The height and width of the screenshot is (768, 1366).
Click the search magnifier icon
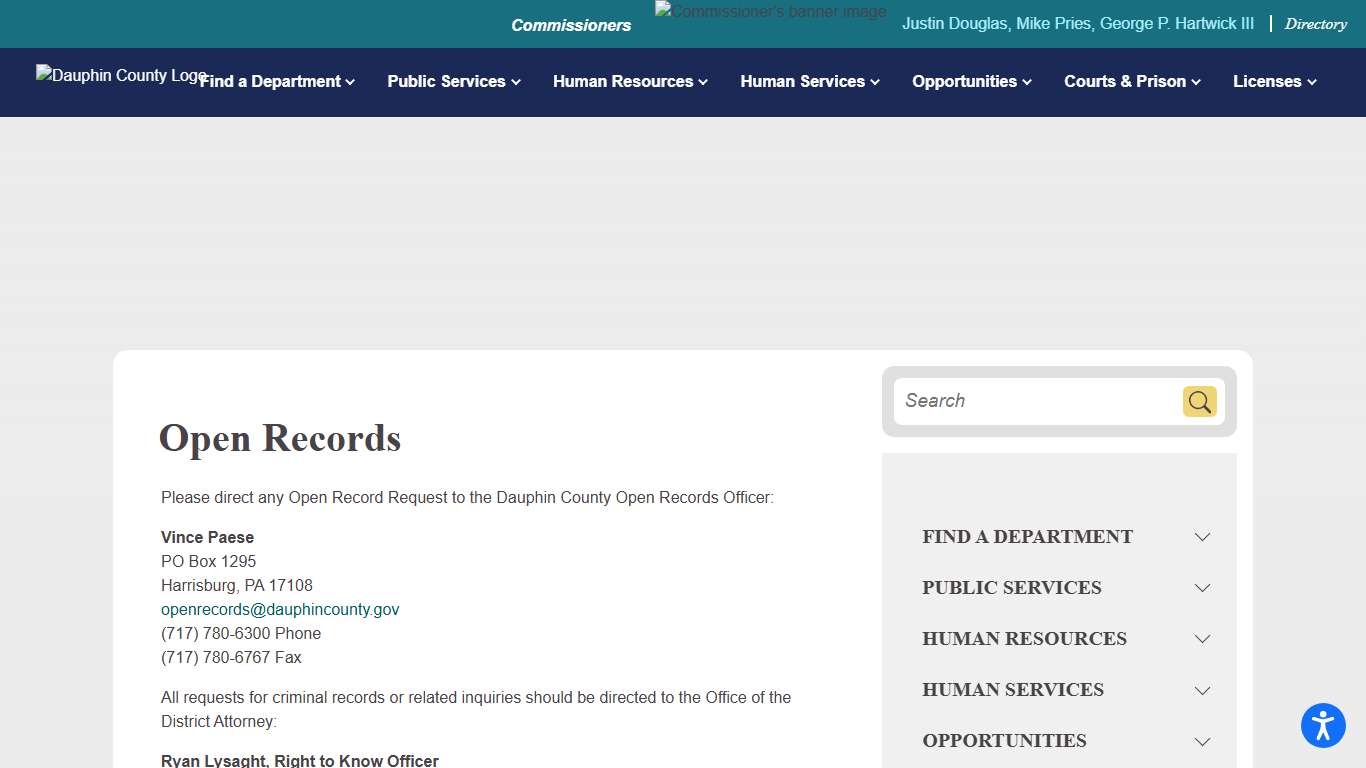[x=1199, y=401]
